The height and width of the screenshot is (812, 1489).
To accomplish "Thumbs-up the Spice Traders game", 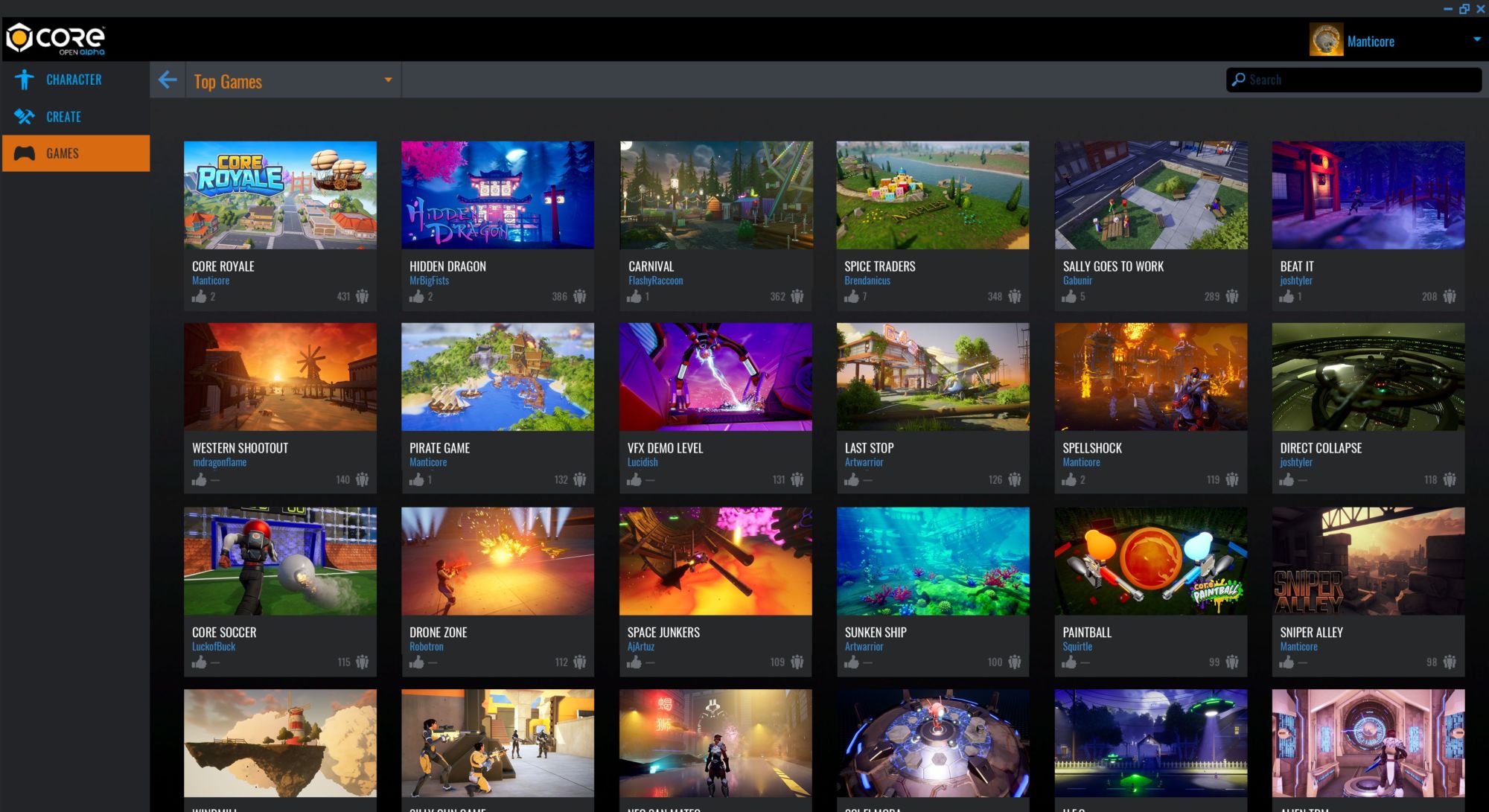I will [852, 296].
